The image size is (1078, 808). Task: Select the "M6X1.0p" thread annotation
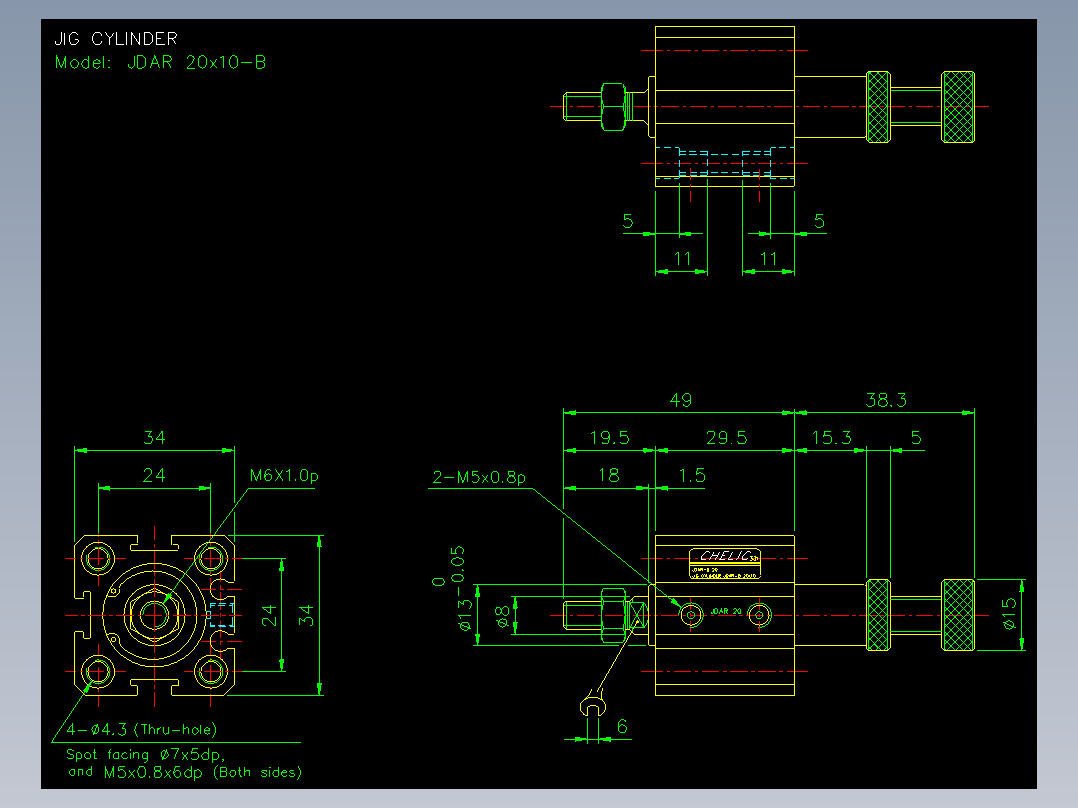[284, 476]
